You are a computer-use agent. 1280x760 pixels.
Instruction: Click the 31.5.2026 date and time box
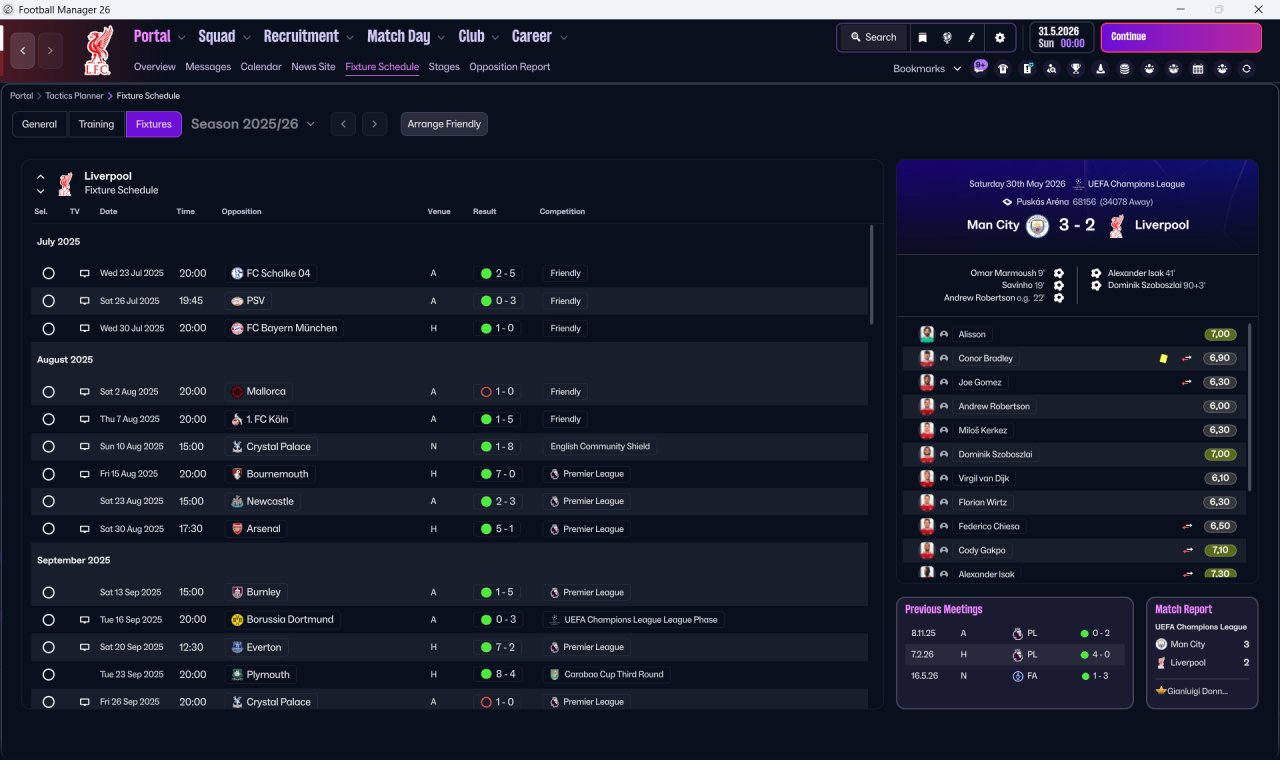[x=1061, y=37]
